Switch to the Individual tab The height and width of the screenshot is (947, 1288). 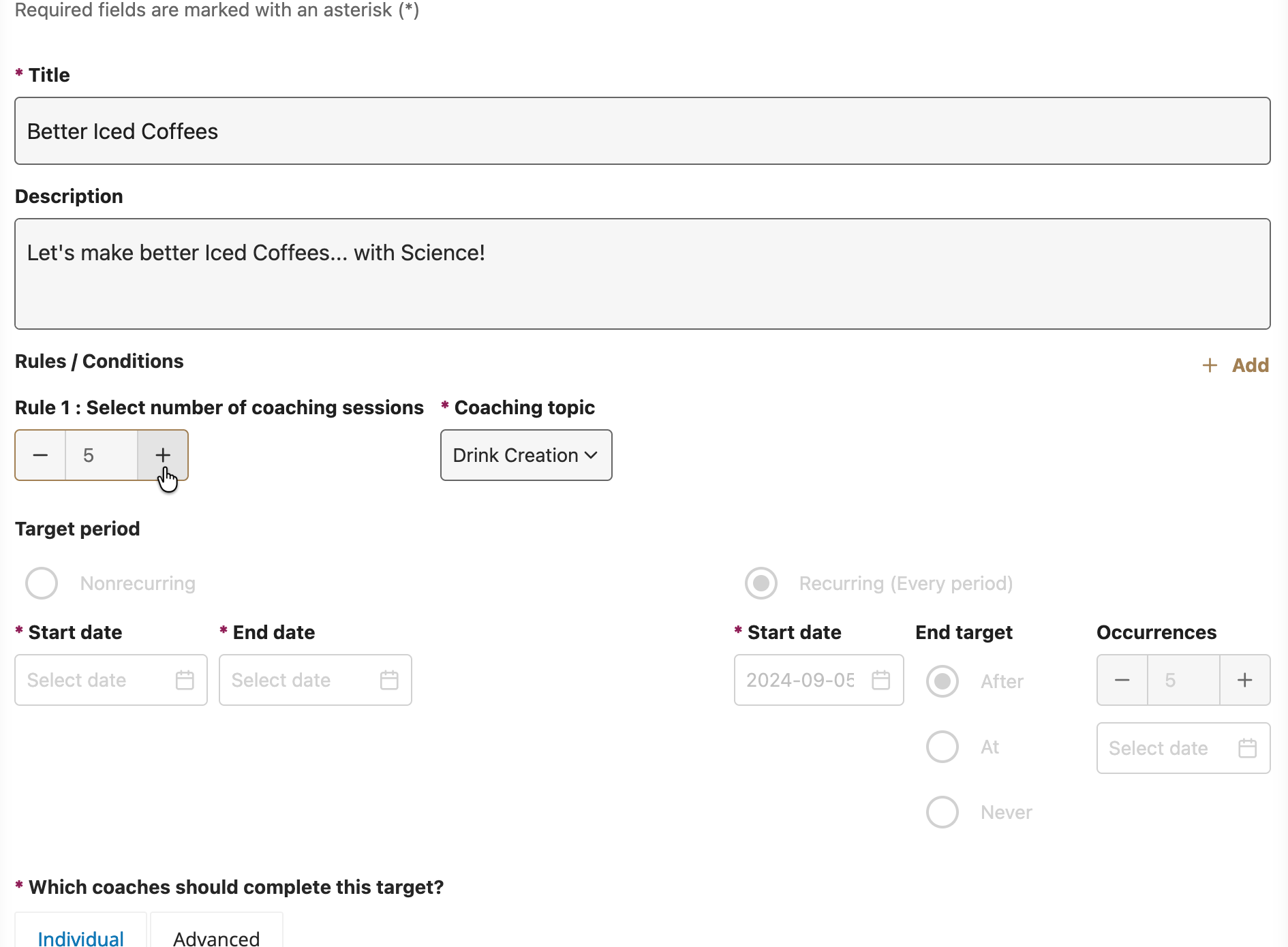(x=80, y=938)
